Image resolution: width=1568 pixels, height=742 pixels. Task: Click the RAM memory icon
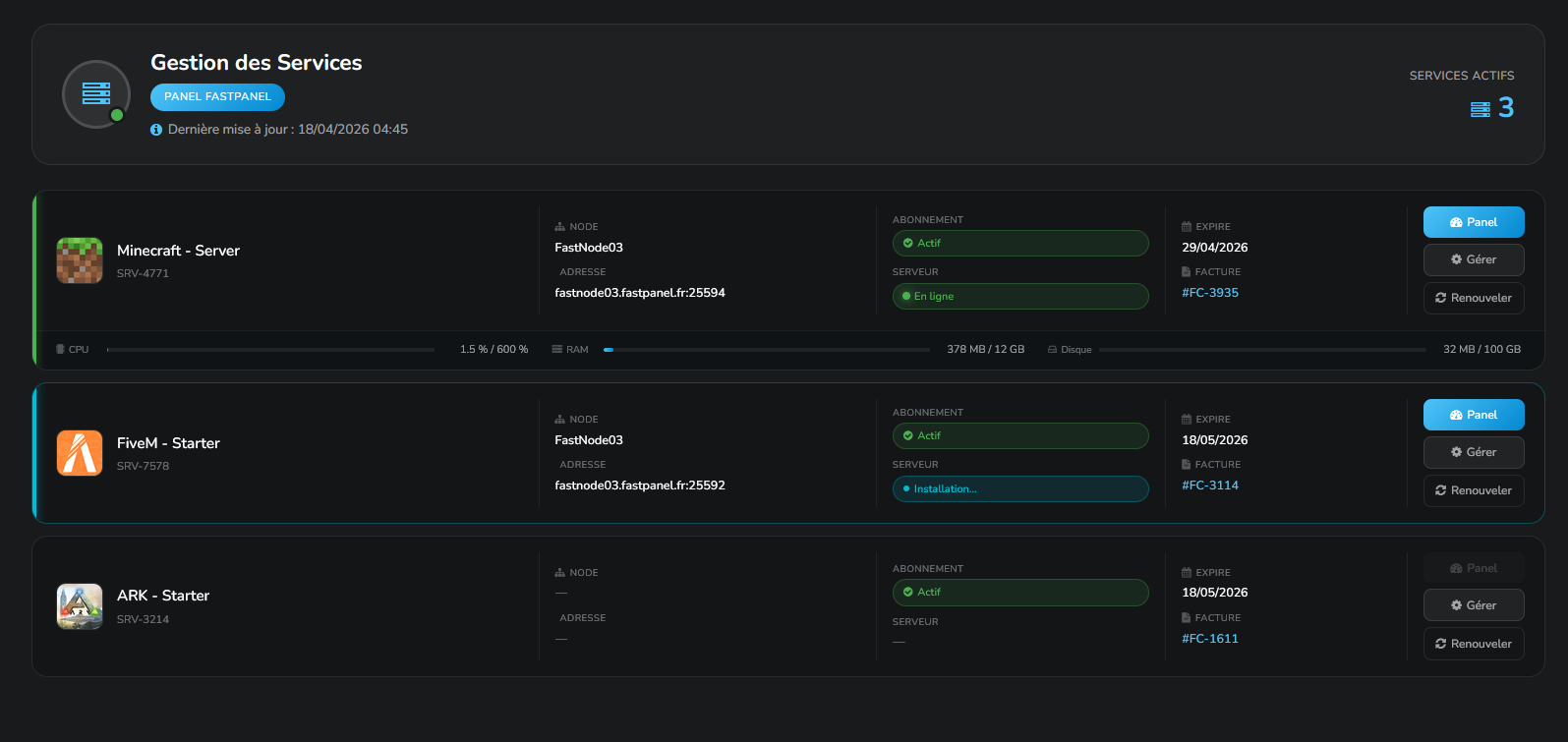(x=557, y=350)
